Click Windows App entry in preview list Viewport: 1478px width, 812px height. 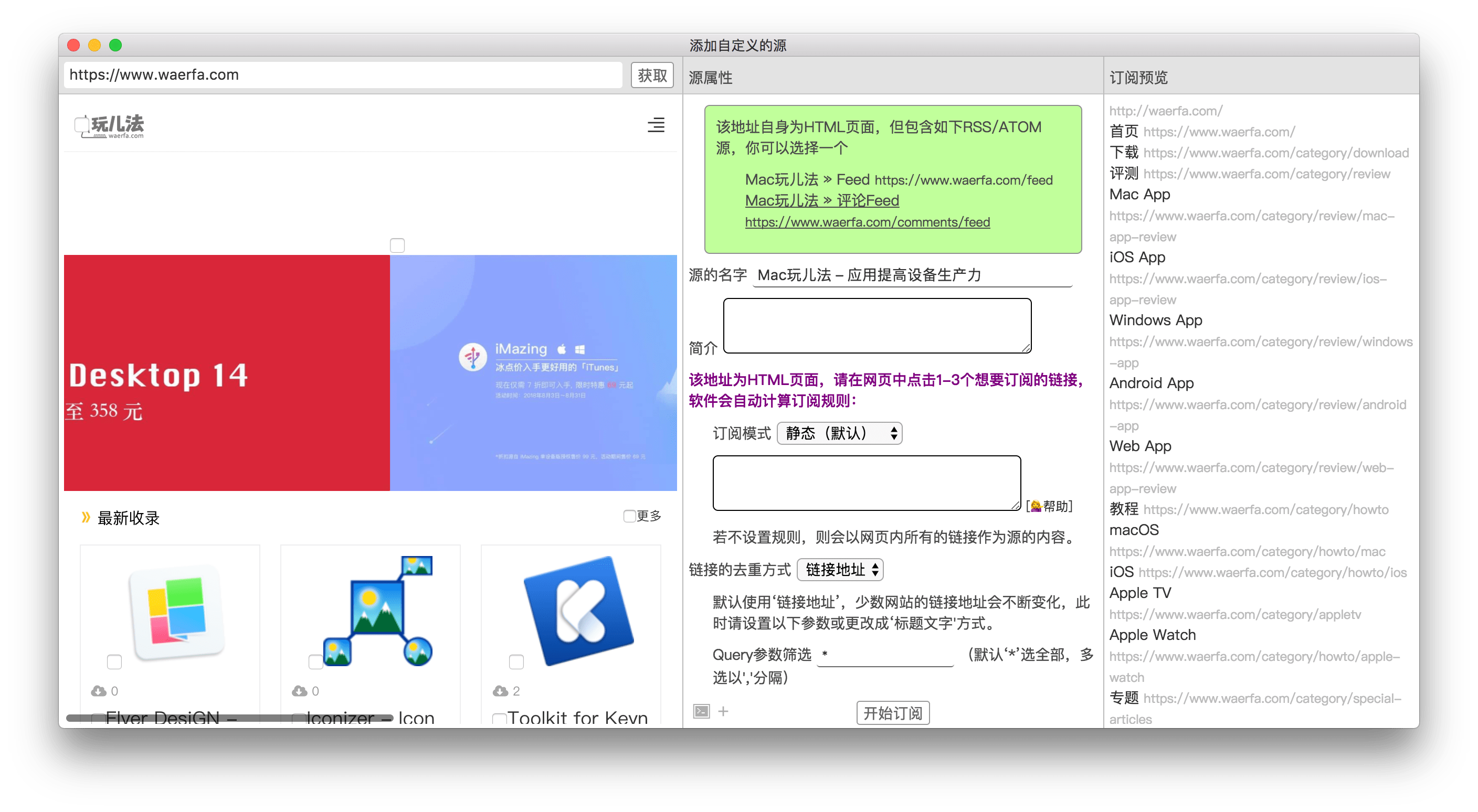point(1156,320)
